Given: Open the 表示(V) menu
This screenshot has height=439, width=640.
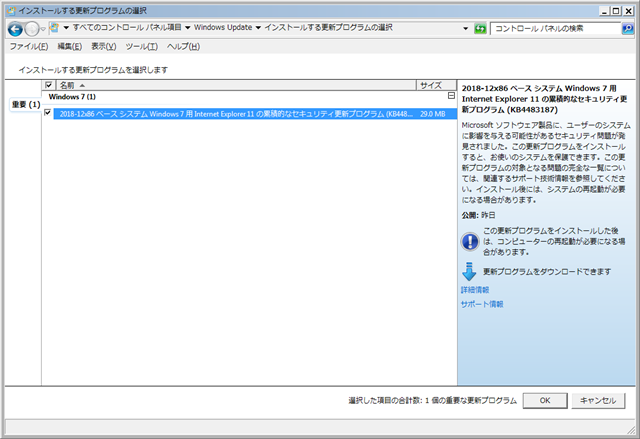Looking at the screenshot, I should tap(103, 46).
